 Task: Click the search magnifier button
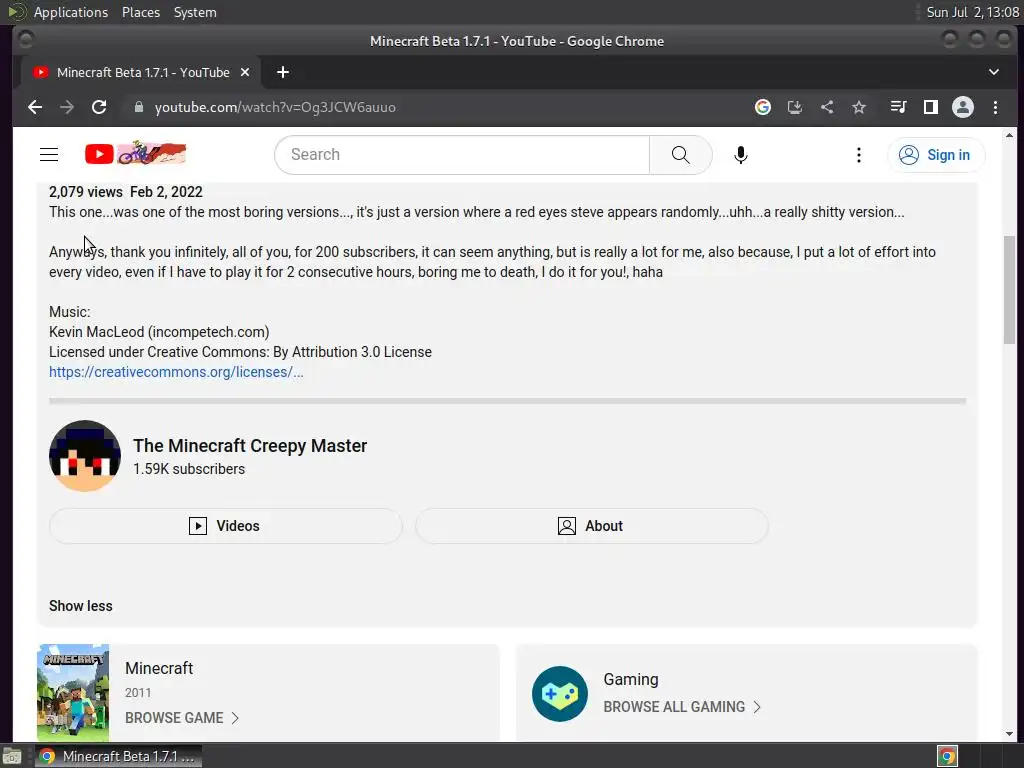[x=680, y=155]
